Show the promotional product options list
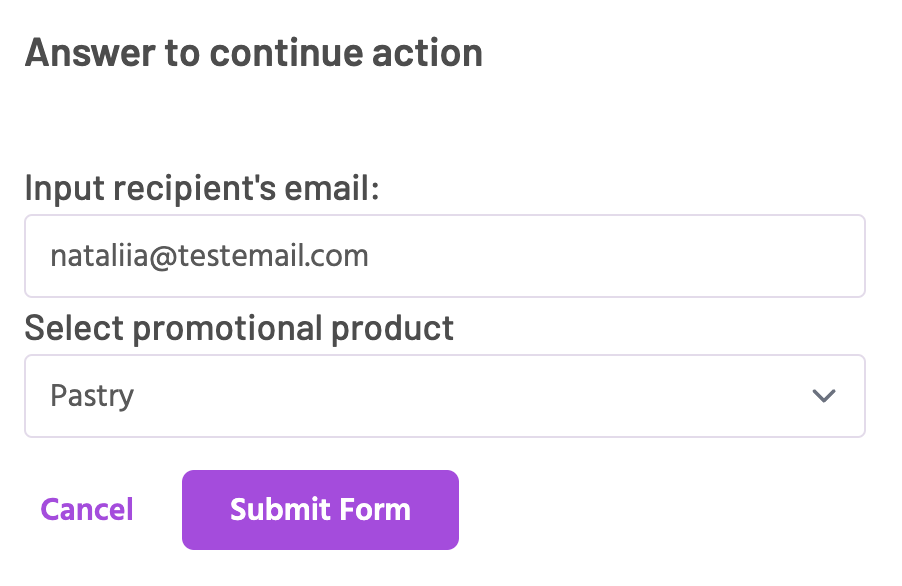 444,396
